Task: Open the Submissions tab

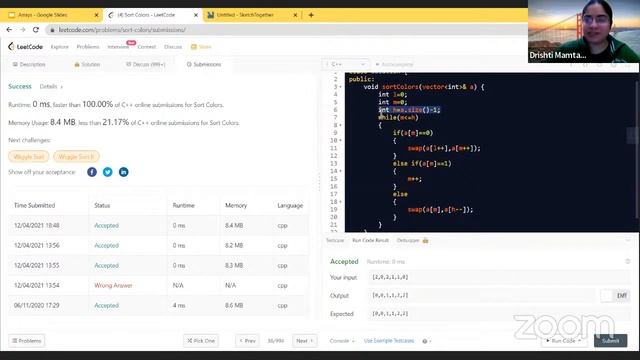Action: pyautogui.click(x=204, y=64)
